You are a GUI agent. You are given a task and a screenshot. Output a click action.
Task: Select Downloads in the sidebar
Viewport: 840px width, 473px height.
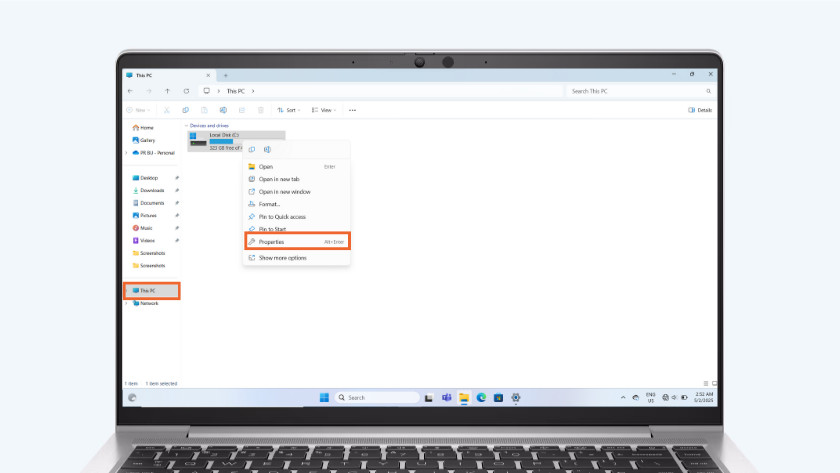[x=152, y=190]
